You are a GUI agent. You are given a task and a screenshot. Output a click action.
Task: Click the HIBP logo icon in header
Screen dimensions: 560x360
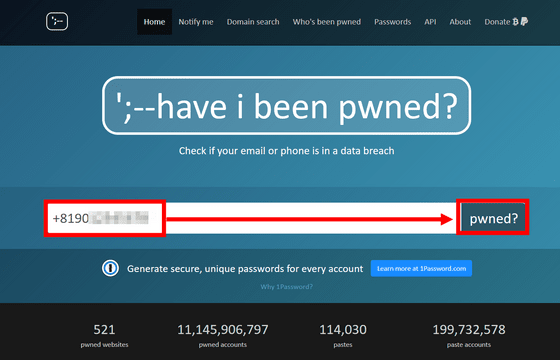tap(57, 21)
